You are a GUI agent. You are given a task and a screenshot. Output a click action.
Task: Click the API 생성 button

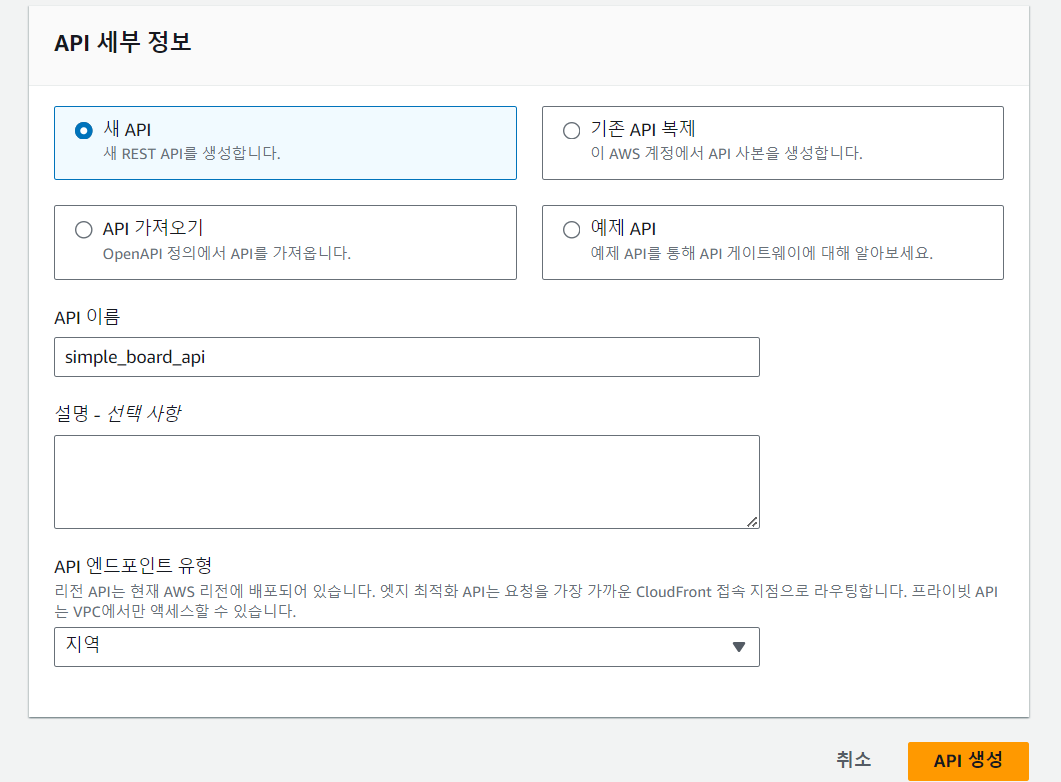pos(968,761)
